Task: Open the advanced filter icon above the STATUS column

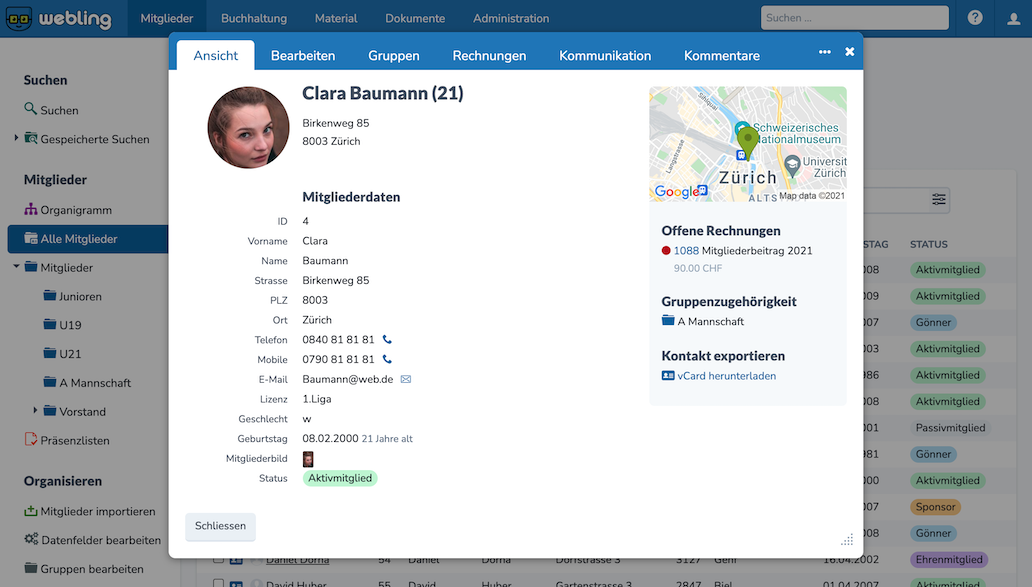Action: point(938,200)
